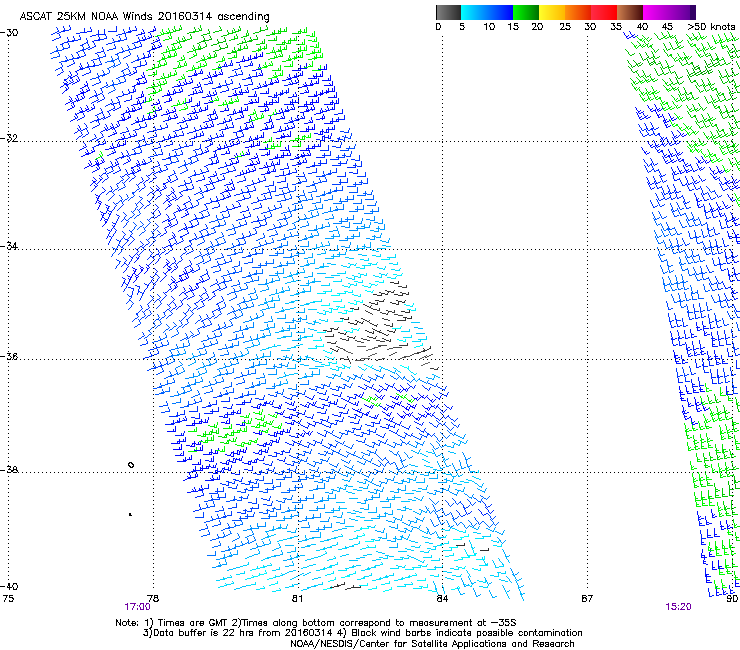Pick the yellow 20-25 knots legend color
Image resolution: width=740 pixels, height=650 pixels.
552,12
